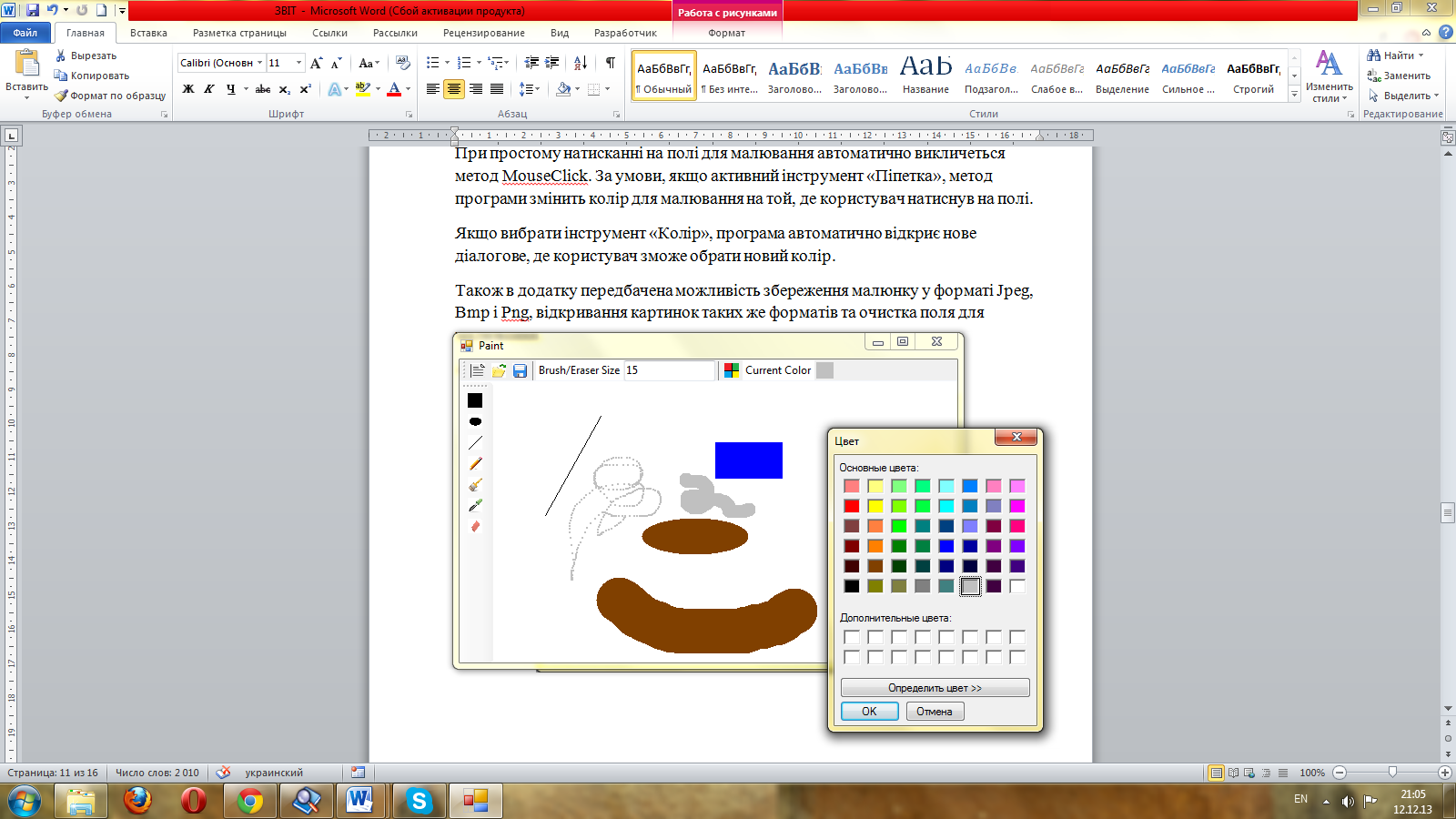
Task: Cut selection with Вырезать
Action: point(86,56)
